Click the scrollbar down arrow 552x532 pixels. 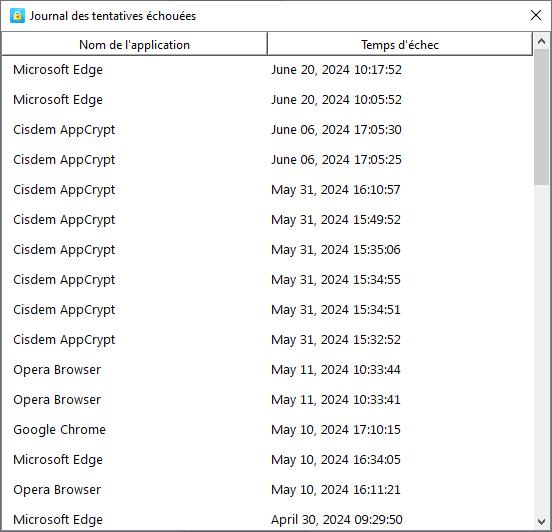(541, 521)
